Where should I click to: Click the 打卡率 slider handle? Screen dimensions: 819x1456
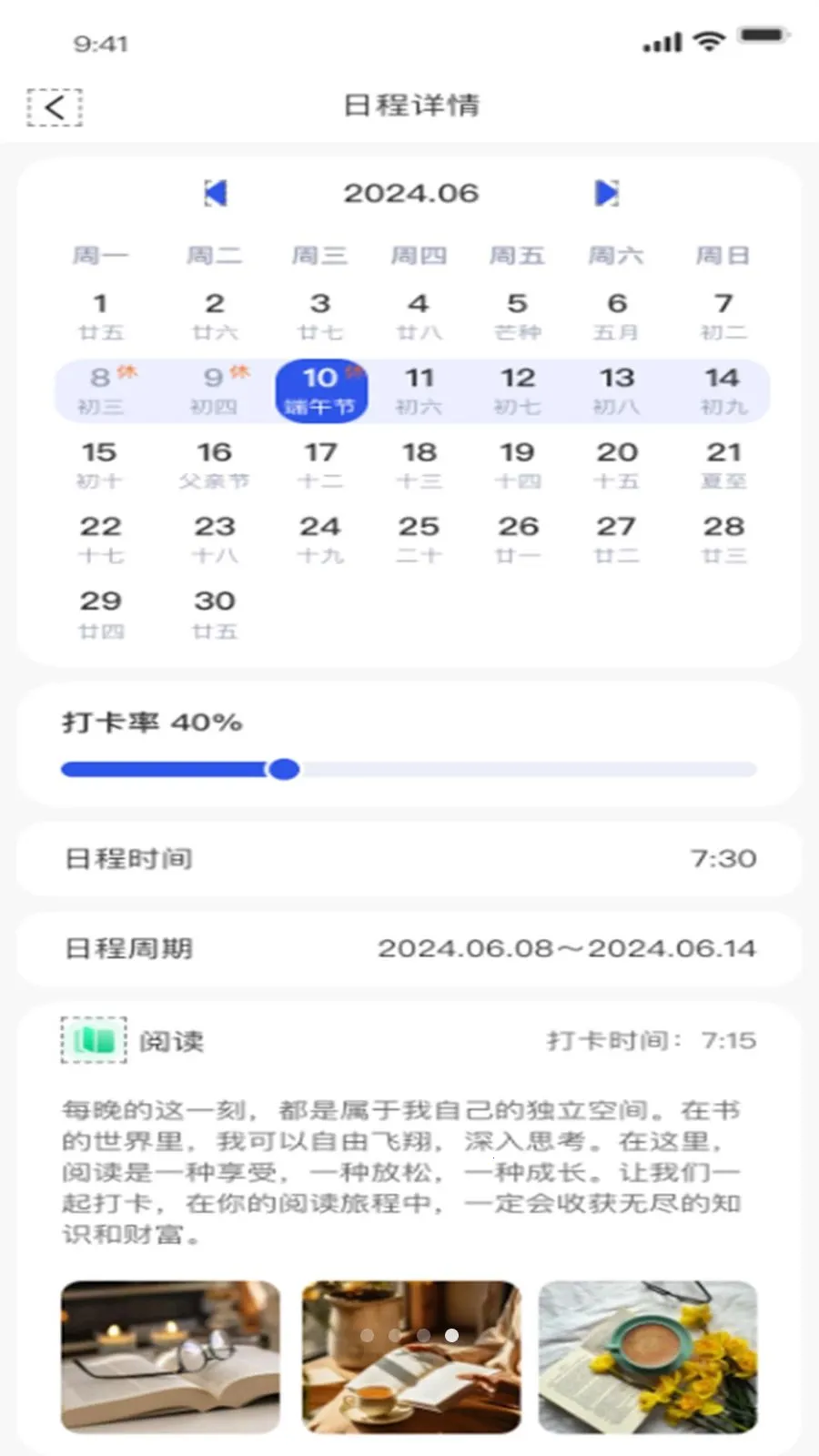(x=284, y=770)
